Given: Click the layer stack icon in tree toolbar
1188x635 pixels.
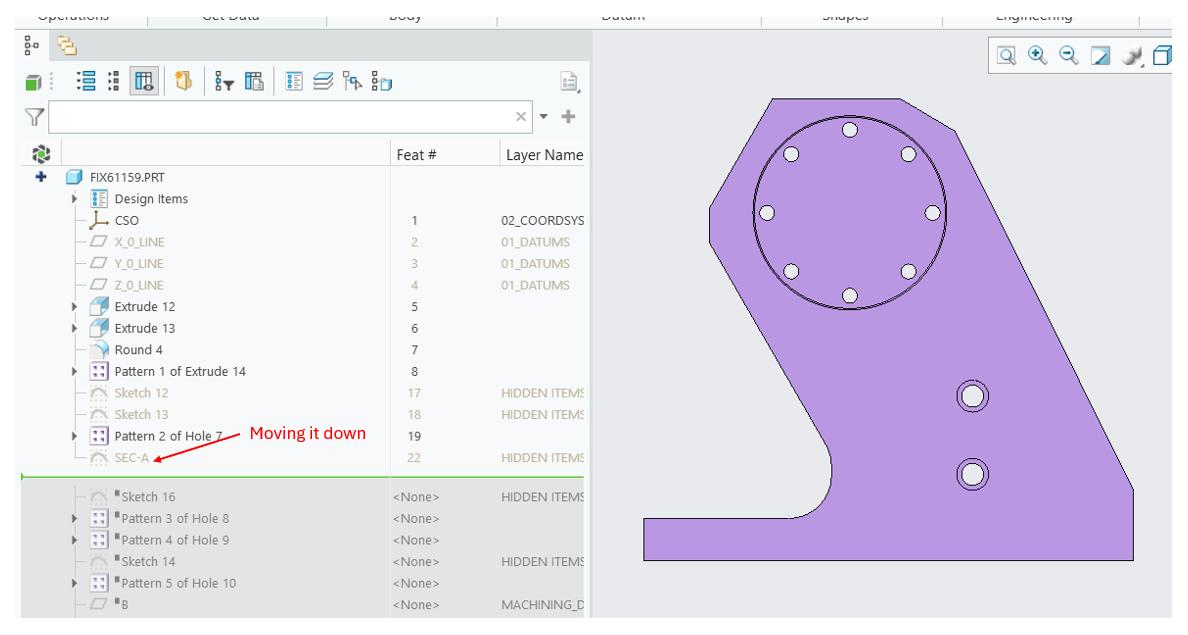Looking at the screenshot, I should [322, 80].
